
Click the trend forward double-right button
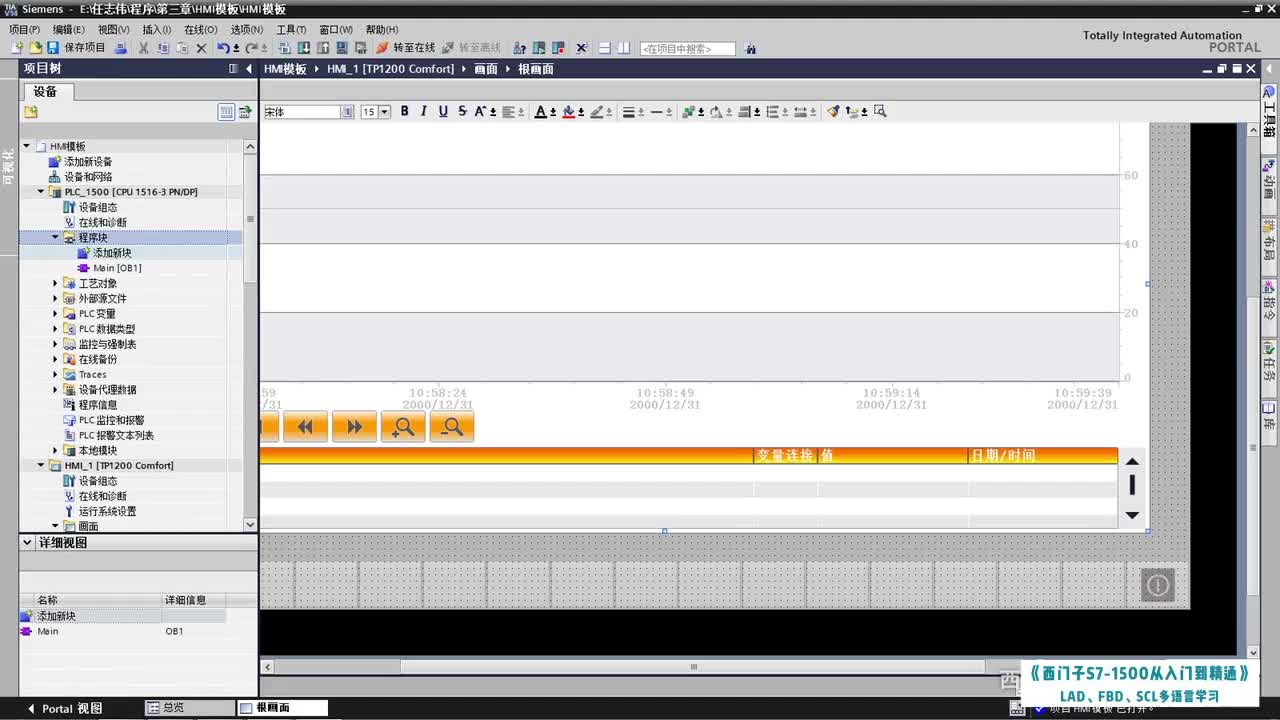(354, 427)
